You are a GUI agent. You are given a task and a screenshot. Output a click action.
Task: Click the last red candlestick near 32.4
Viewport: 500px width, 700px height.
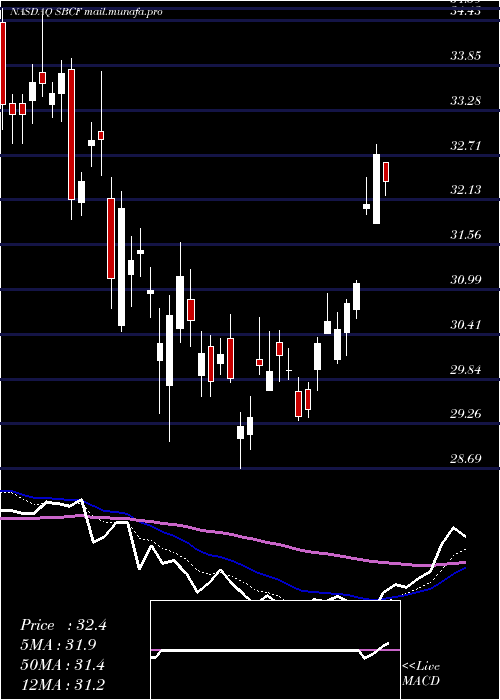click(x=386, y=172)
